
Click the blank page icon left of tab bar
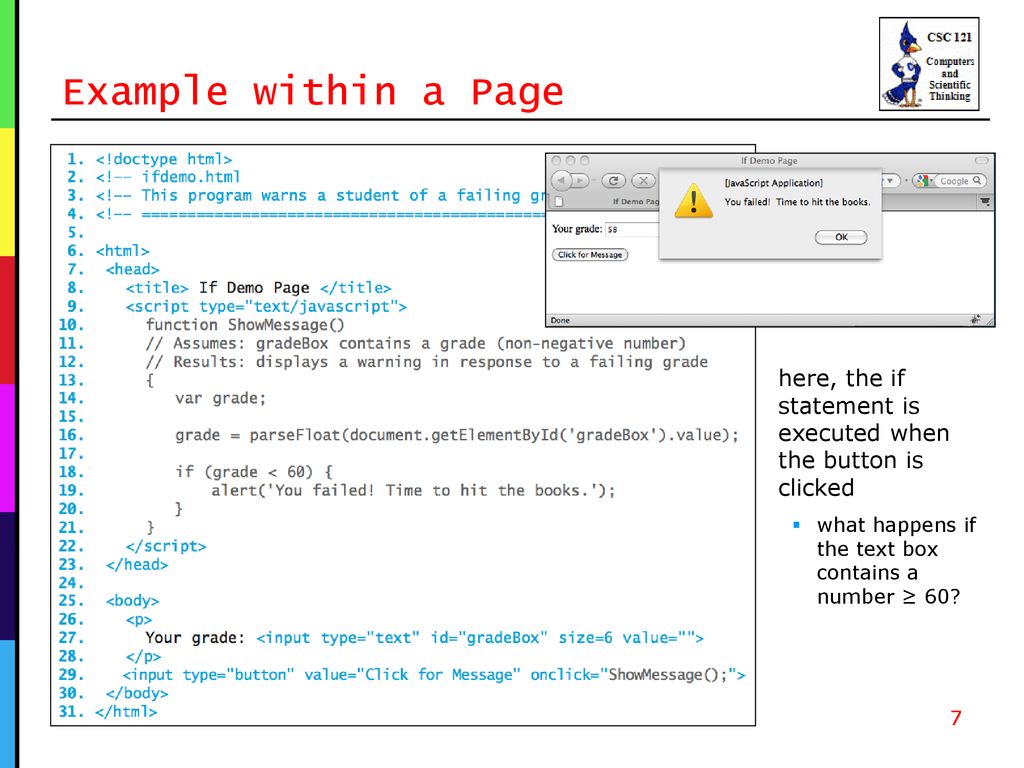559,202
